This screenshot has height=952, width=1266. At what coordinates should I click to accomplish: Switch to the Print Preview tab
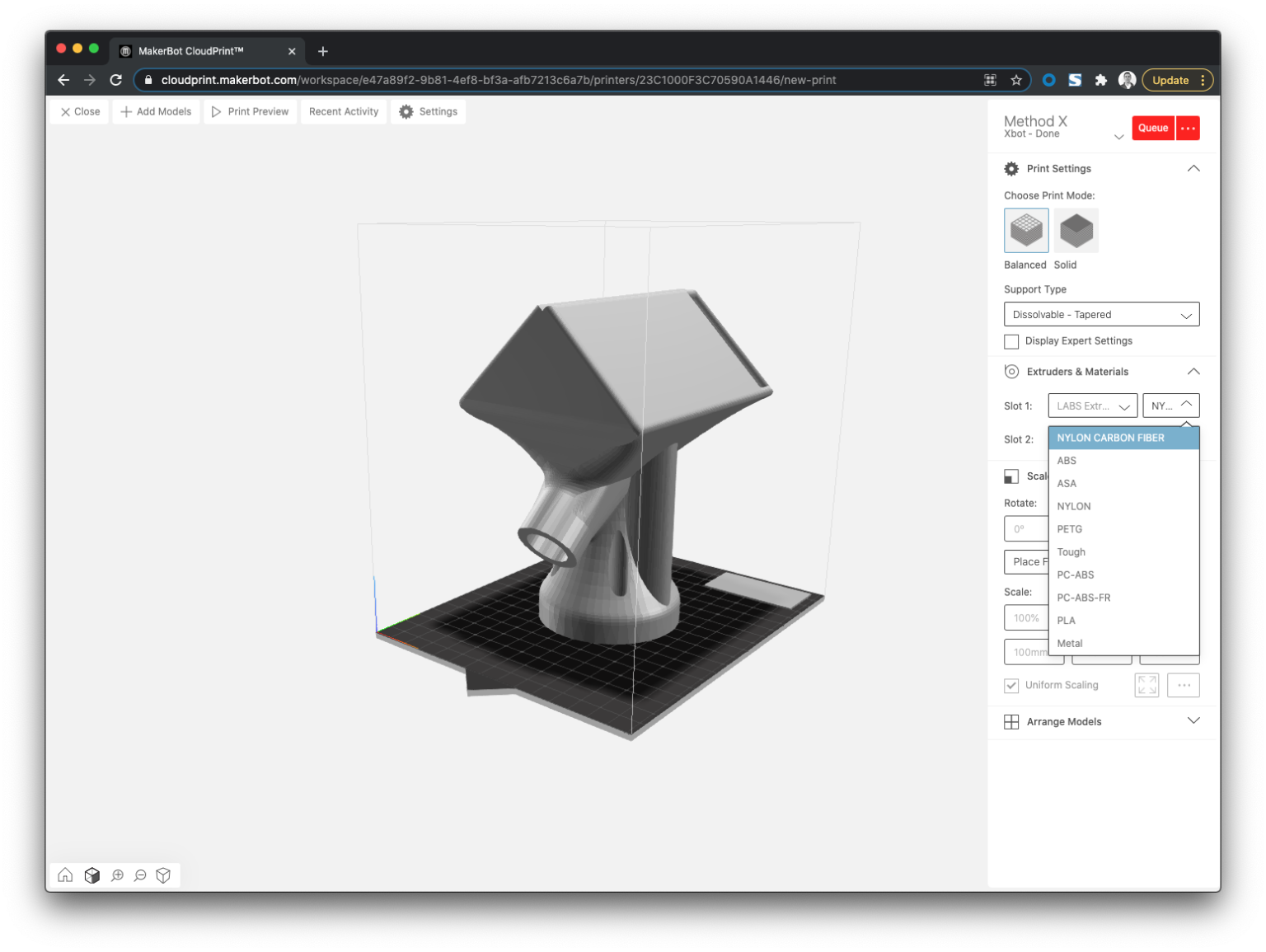coord(250,111)
